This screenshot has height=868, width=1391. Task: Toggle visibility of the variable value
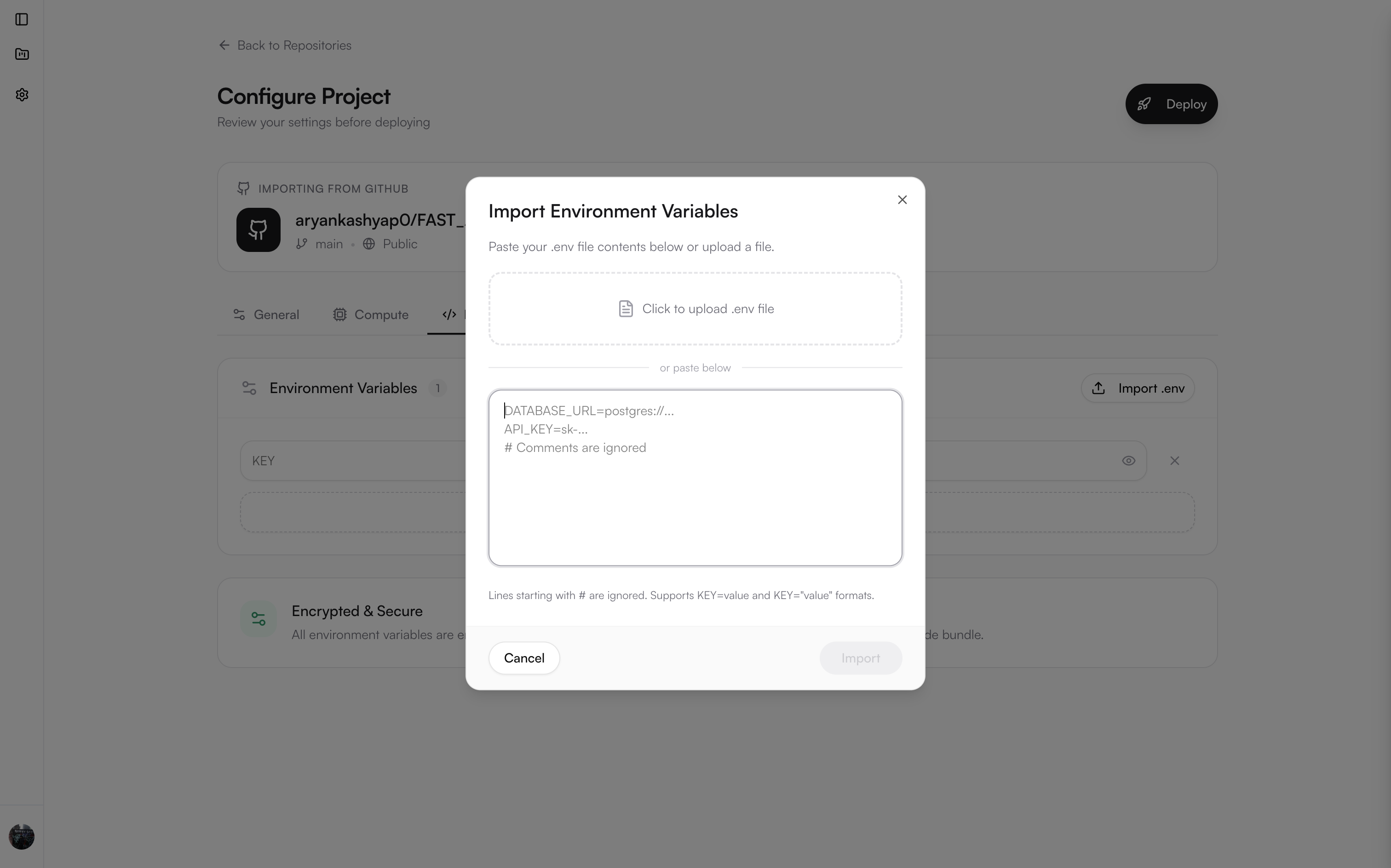coord(1128,460)
